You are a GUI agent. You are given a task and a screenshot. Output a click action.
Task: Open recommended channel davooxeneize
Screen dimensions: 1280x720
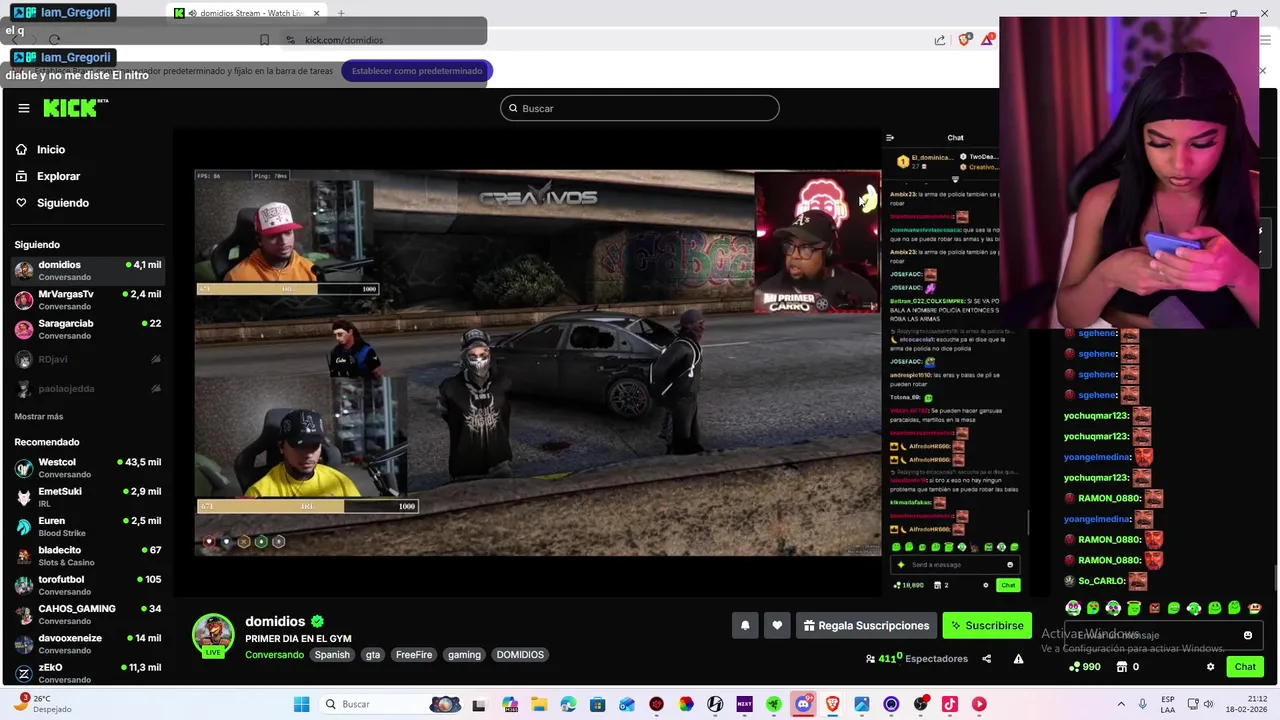pyautogui.click(x=88, y=643)
